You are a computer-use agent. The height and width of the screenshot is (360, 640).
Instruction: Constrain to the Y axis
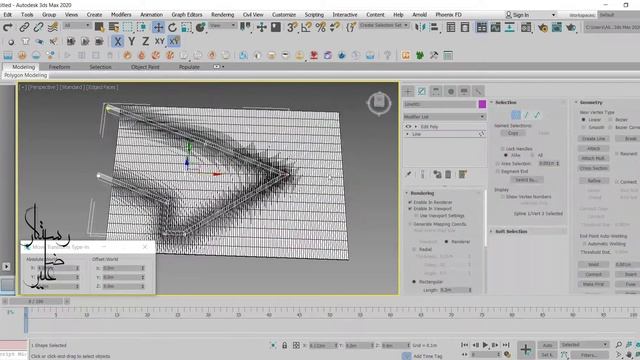coord(131,41)
